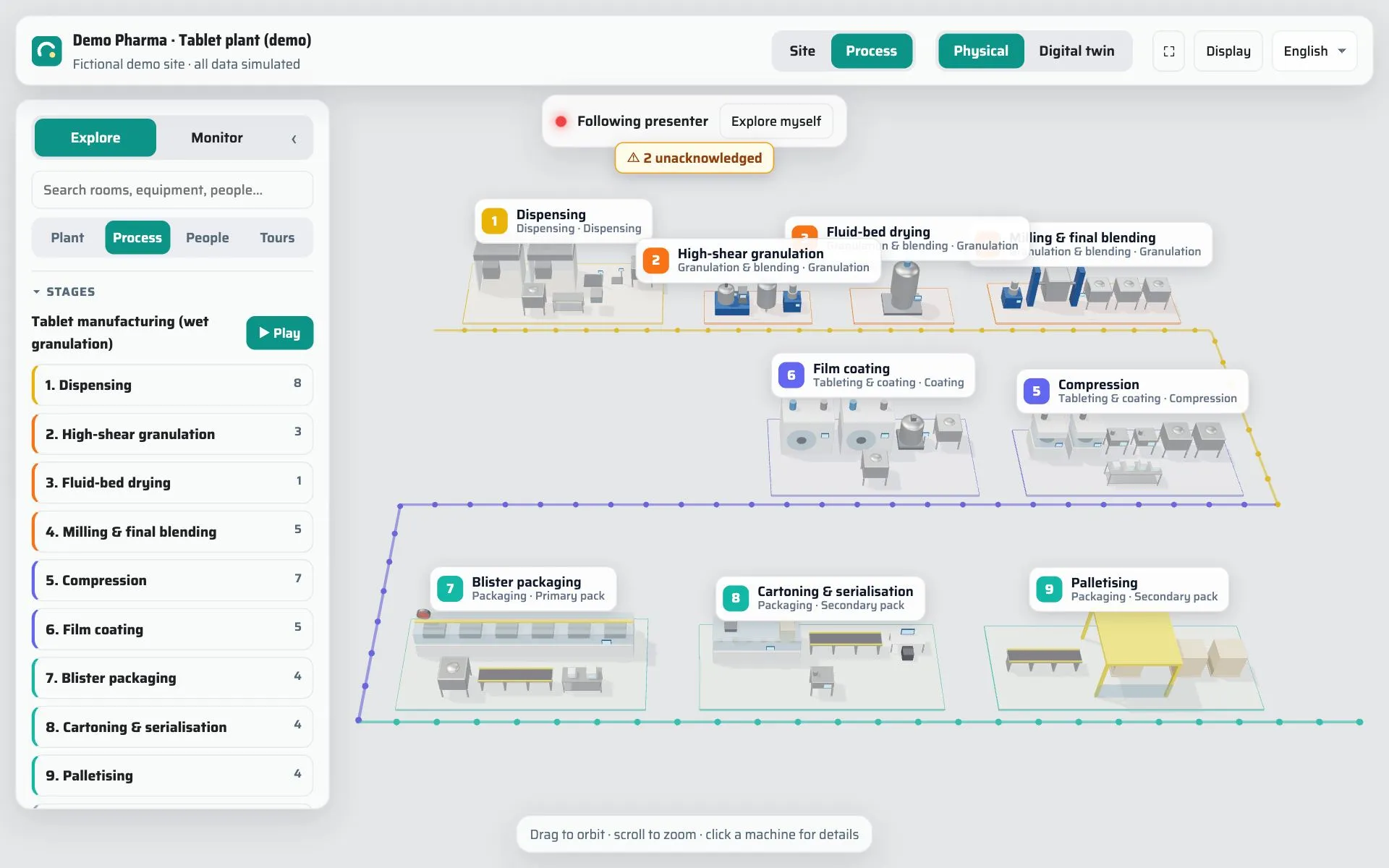Play the tablet manufacturing process
Viewport: 1389px width, 868px height.
pyautogui.click(x=279, y=333)
